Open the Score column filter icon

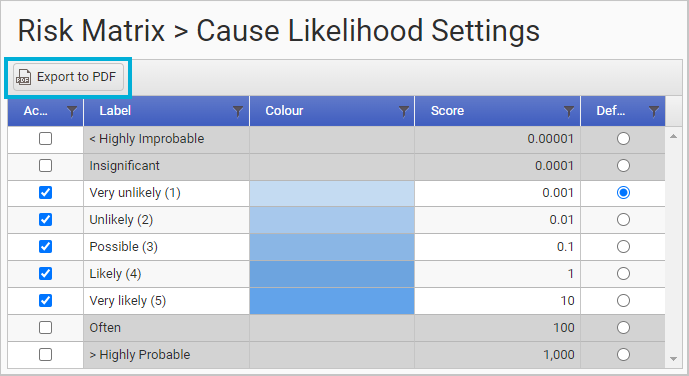pyautogui.click(x=569, y=111)
